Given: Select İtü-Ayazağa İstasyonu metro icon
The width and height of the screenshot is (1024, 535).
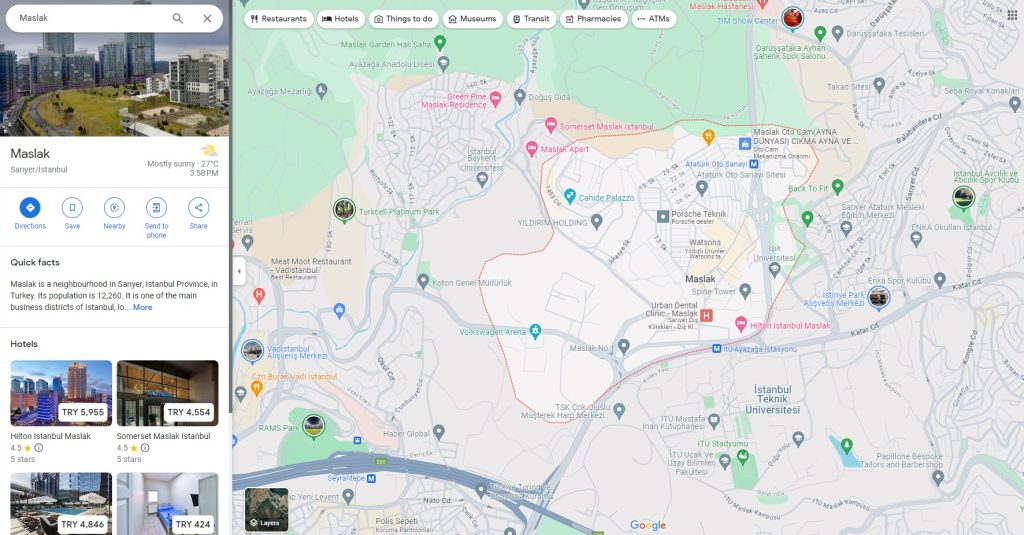Looking at the screenshot, I should [716, 349].
